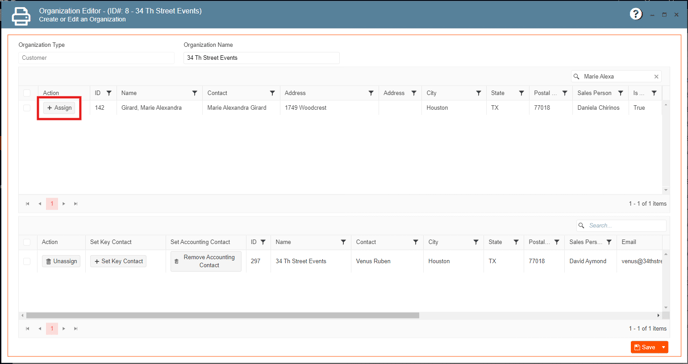
Task: Open State column filter in upper grid
Action: click(x=521, y=93)
